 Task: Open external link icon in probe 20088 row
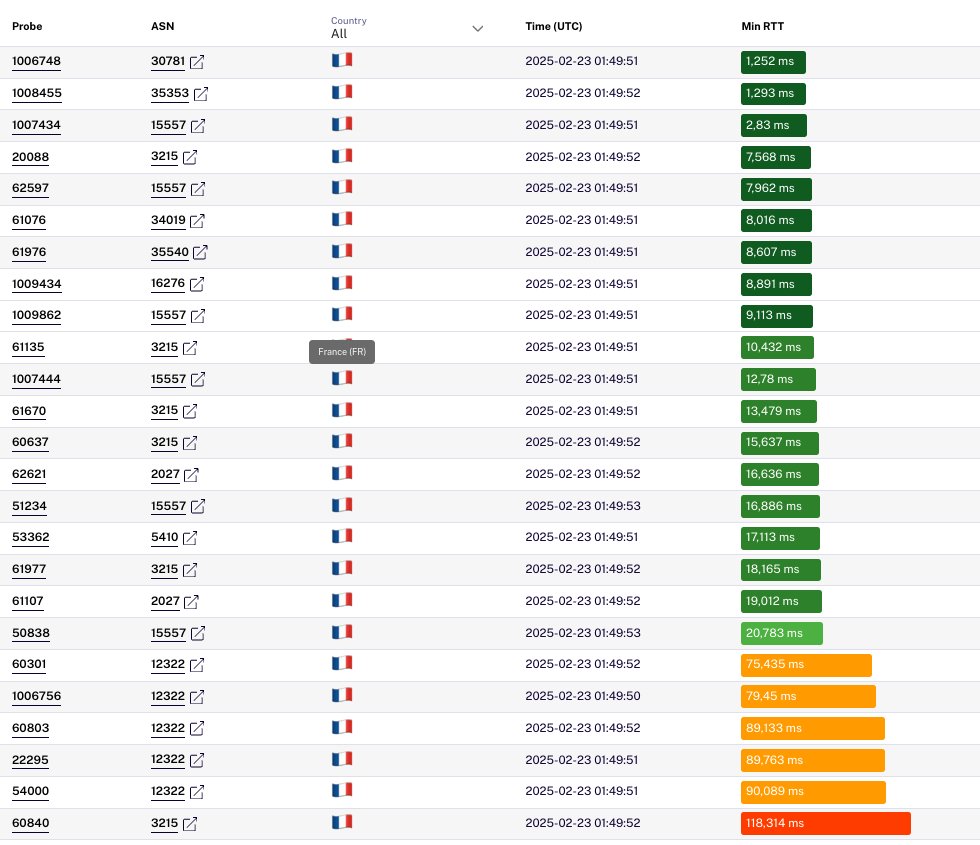pyautogui.click(x=190, y=157)
